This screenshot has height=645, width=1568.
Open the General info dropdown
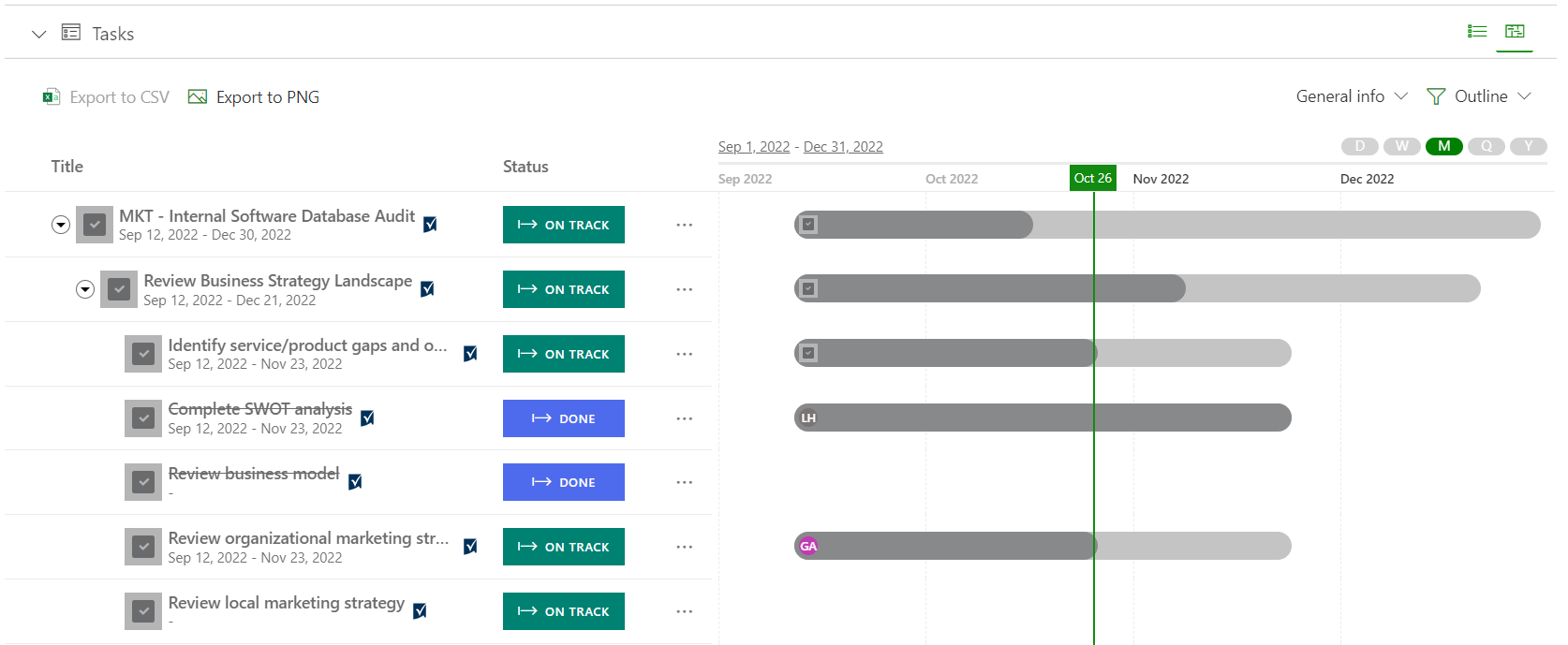[x=1351, y=96]
